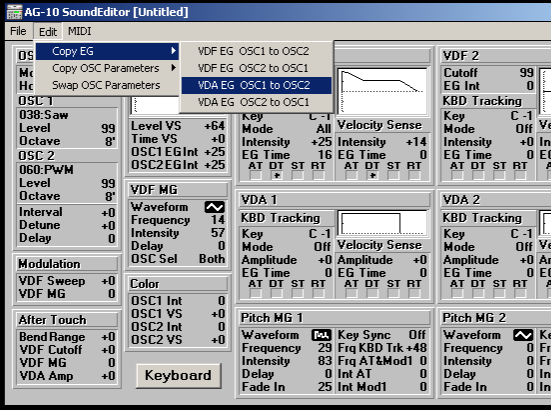The width and height of the screenshot is (551, 410).
Task: Click the OSC 2 Octave 8' value
Action: tap(110, 196)
